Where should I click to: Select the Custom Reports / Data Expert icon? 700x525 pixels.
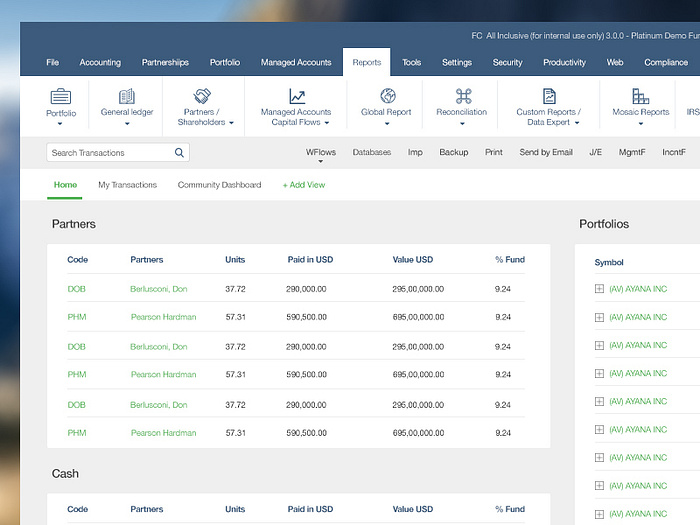pos(549,96)
